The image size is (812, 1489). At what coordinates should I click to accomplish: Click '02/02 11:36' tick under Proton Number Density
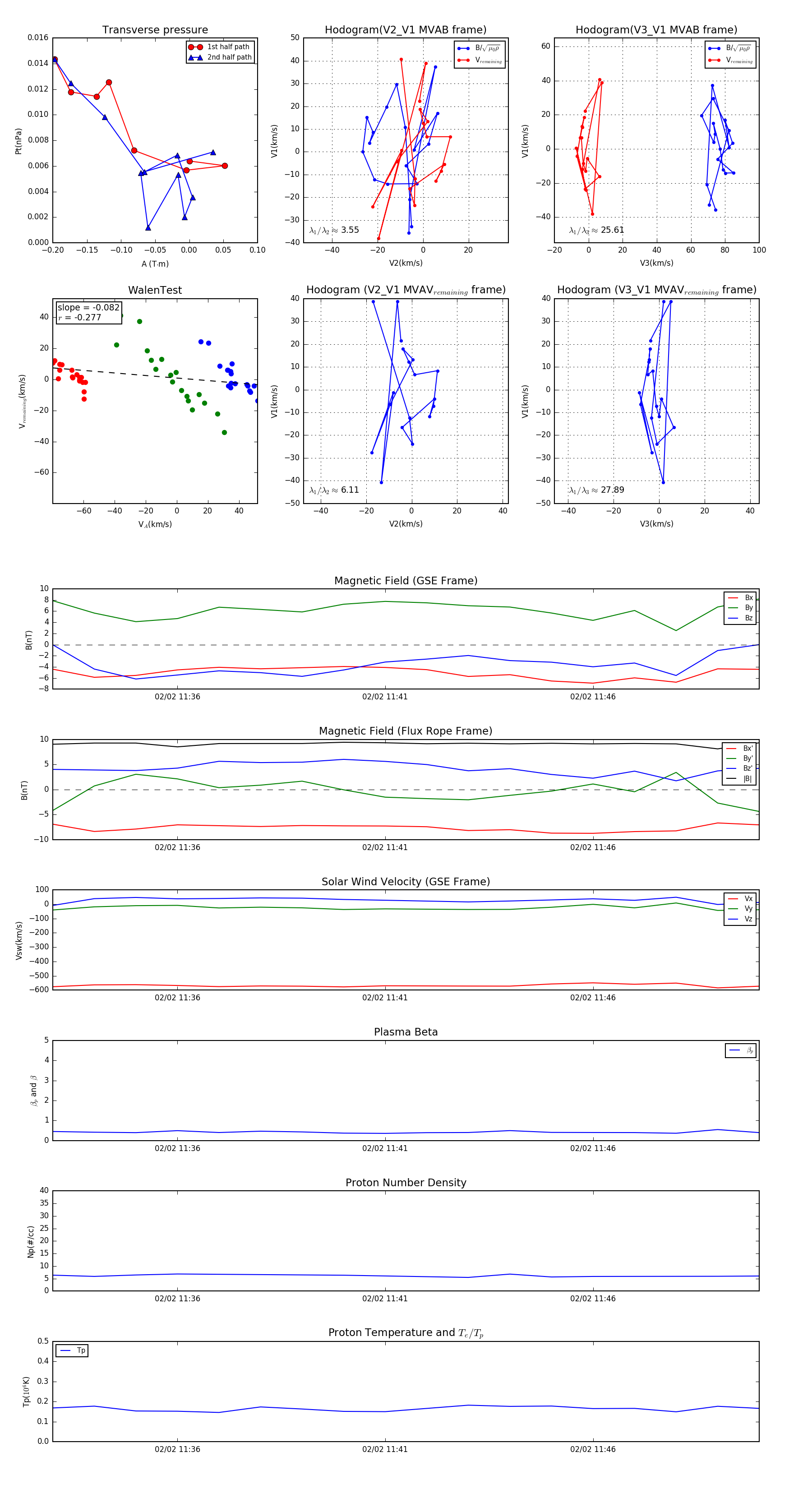click(x=177, y=1298)
